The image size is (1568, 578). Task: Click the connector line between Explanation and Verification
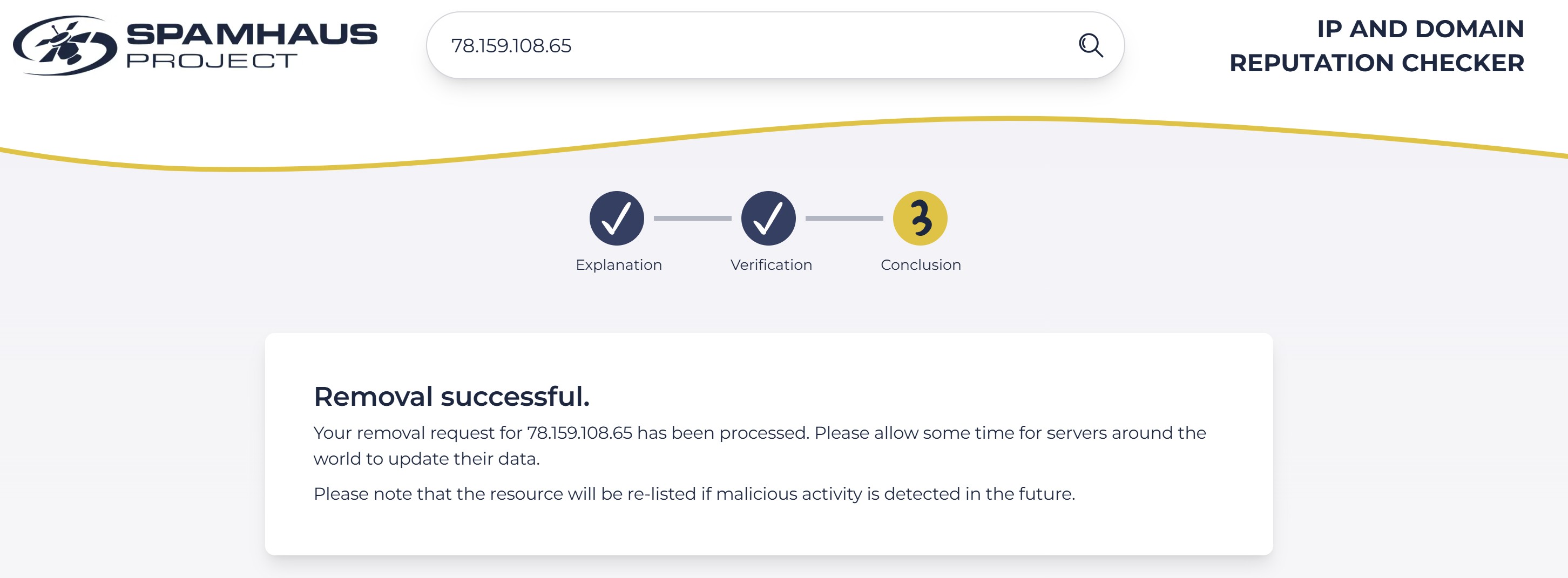[692, 219]
